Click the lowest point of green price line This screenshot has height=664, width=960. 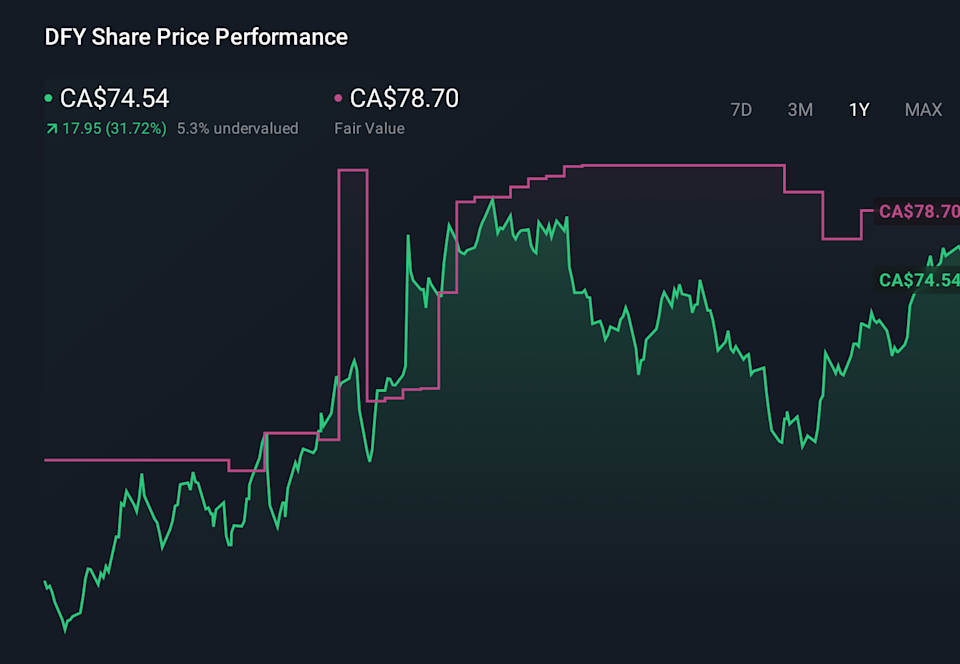click(x=65, y=630)
